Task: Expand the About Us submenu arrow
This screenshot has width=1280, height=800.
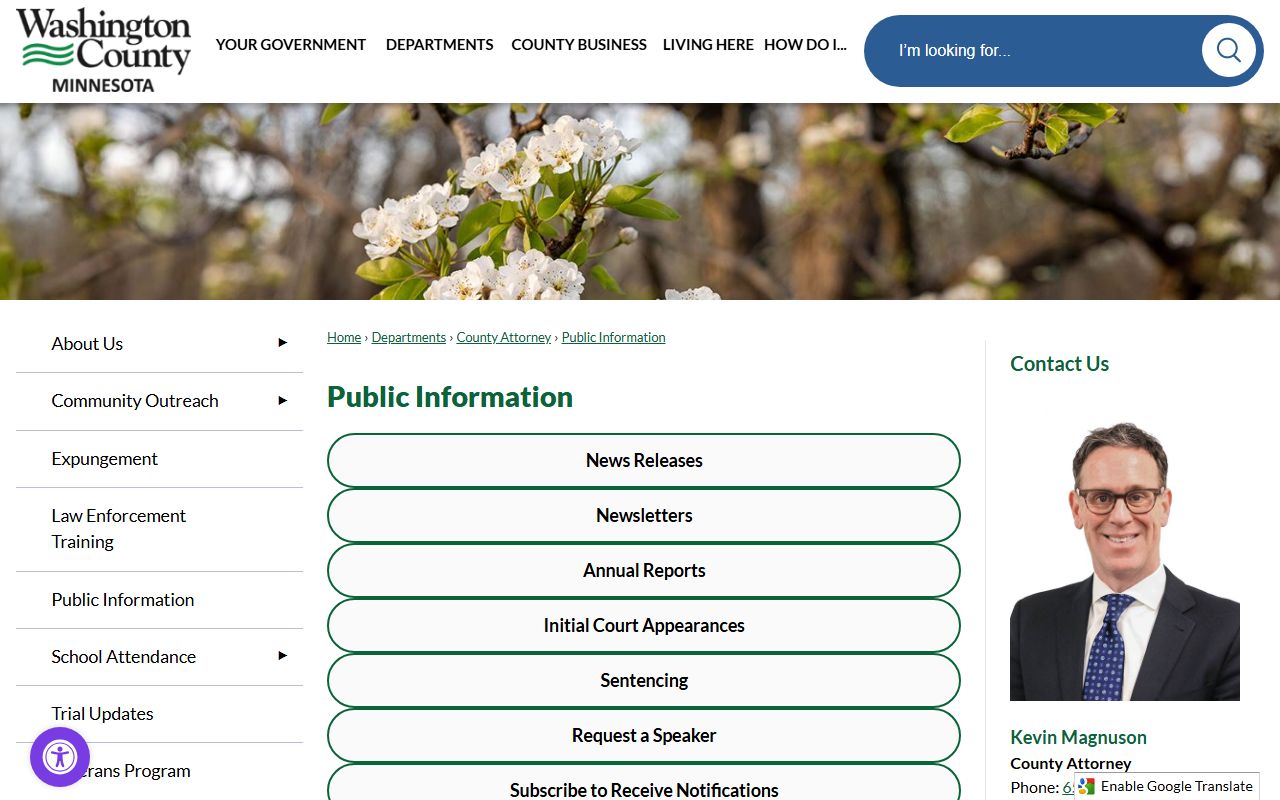Action: pos(282,343)
